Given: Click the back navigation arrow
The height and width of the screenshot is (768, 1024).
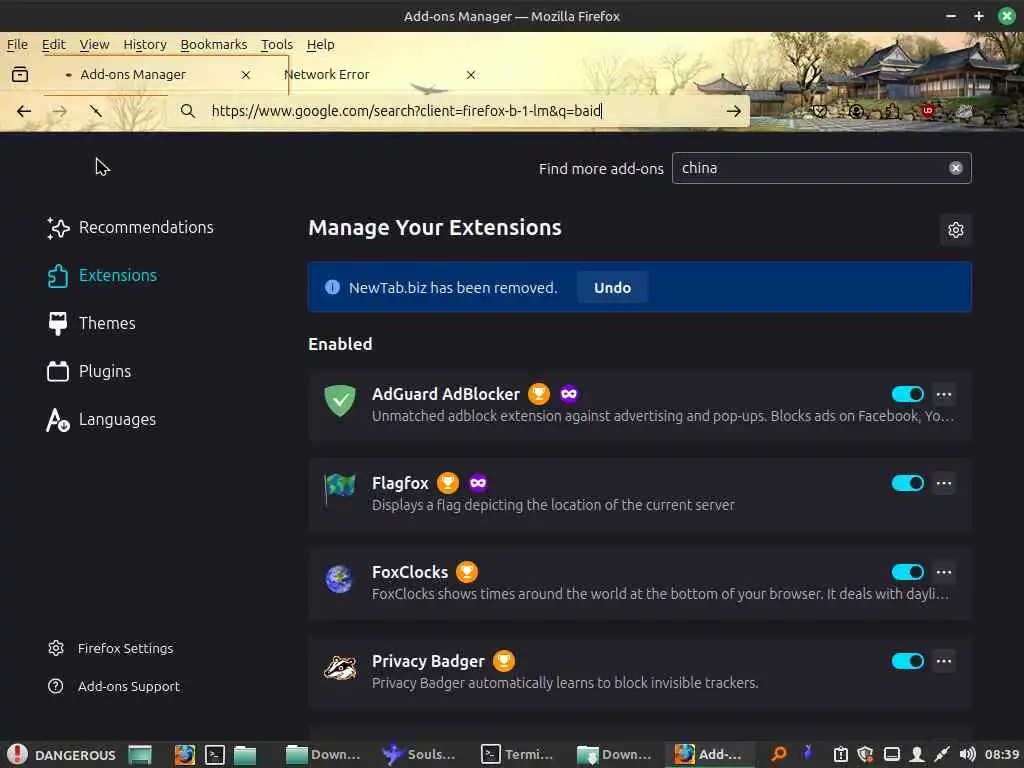Looking at the screenshot, I should click(x=24, y=111).
